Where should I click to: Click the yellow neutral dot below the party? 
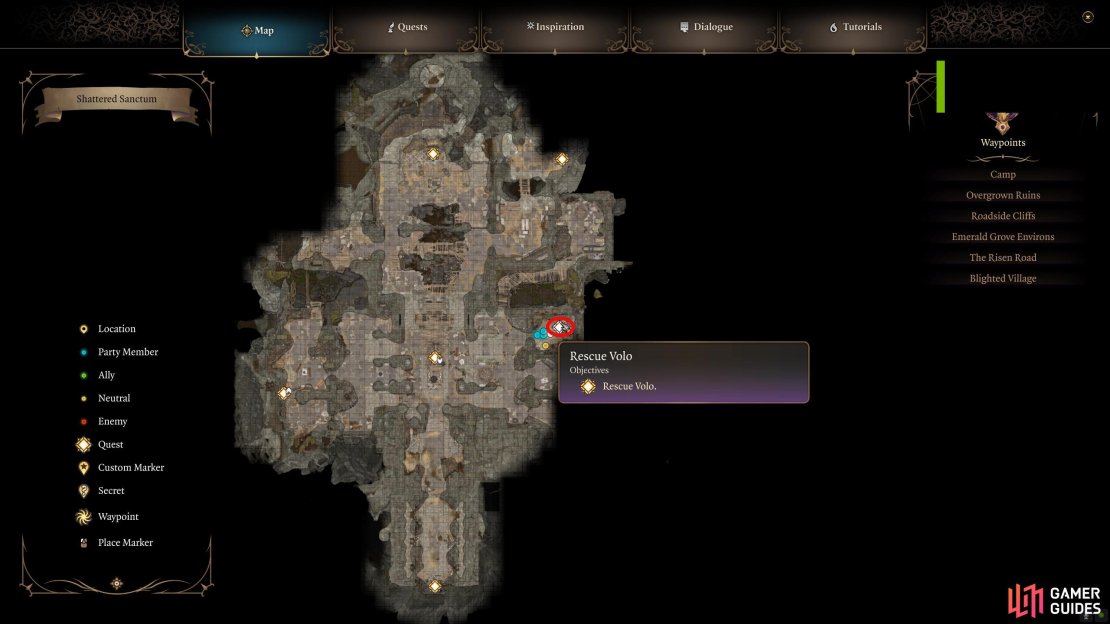(x=545, y=346)
